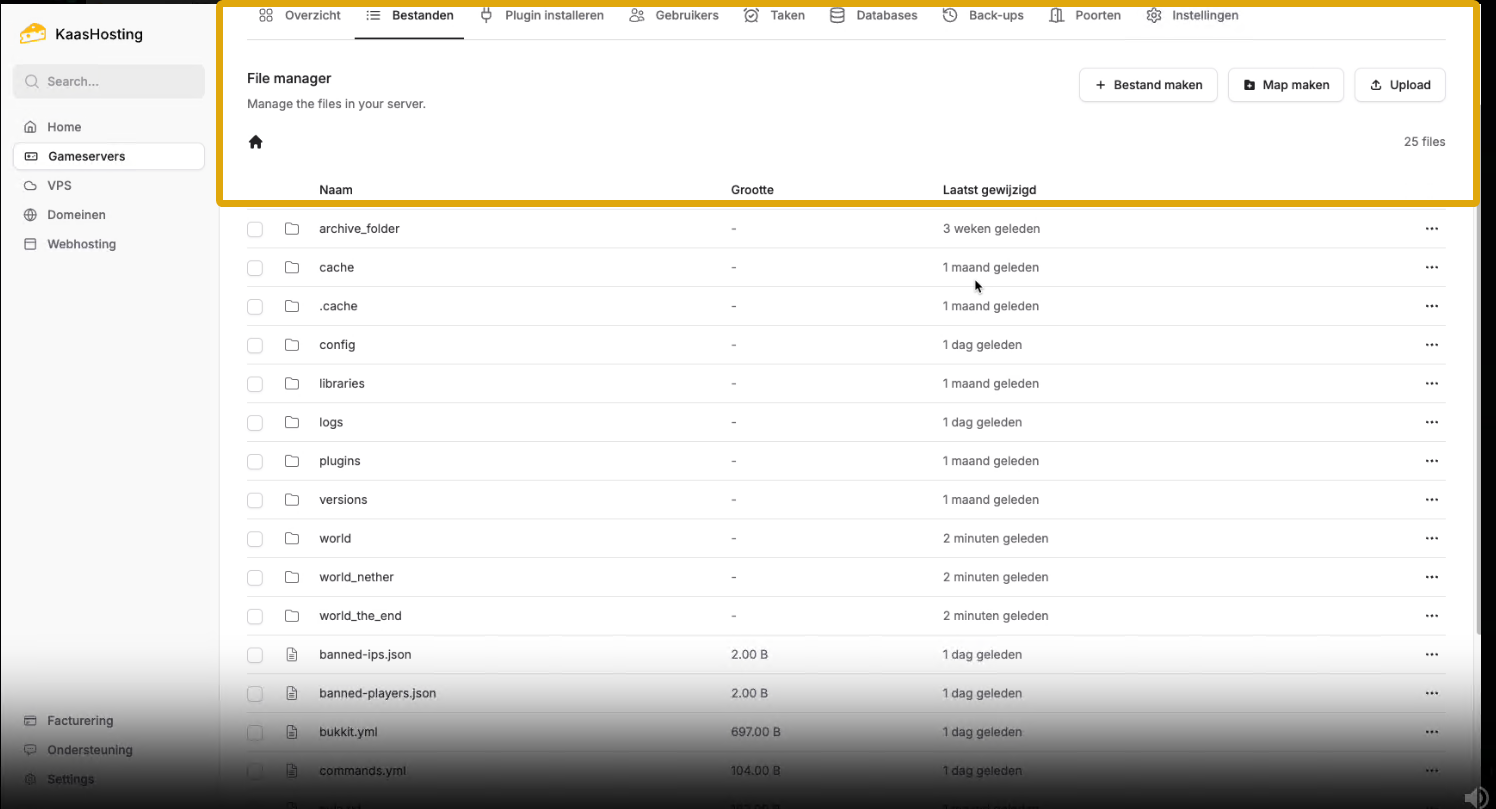This screenshot has width=1496, height=809.
Task: Expand options menu for logs folder
Action: point(1431,423)
